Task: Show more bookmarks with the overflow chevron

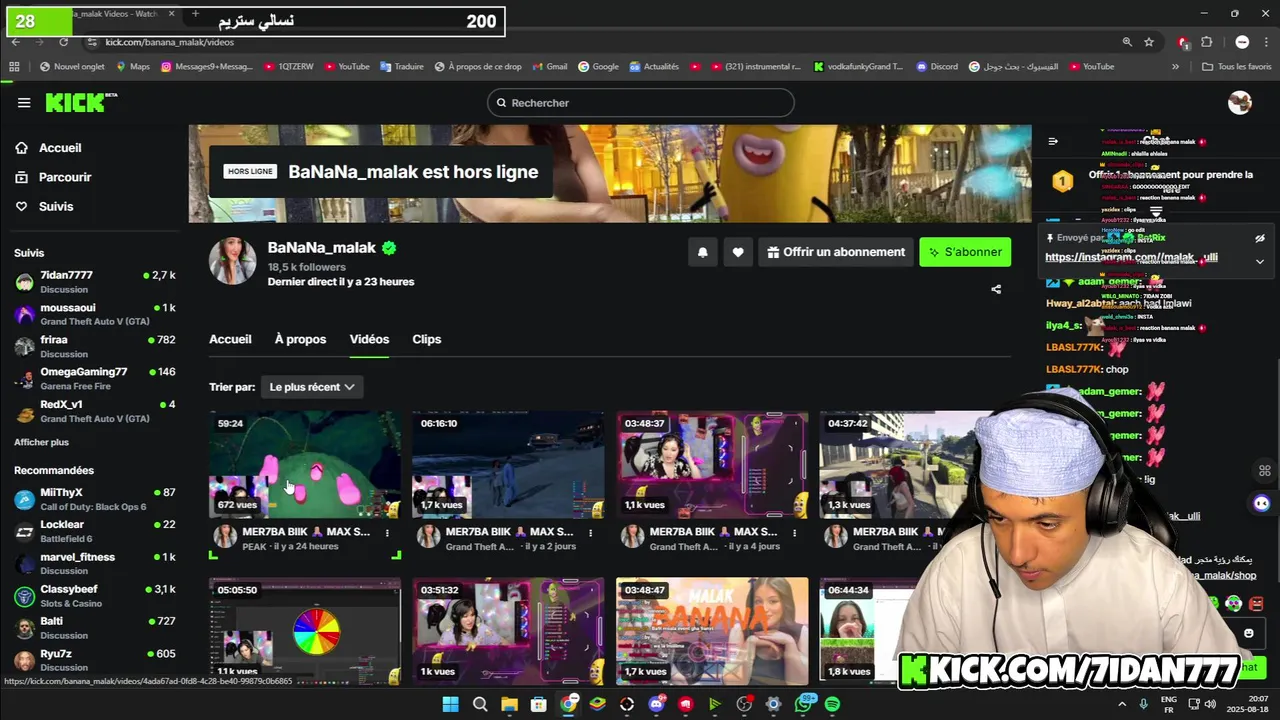Action: [1175, 67]
